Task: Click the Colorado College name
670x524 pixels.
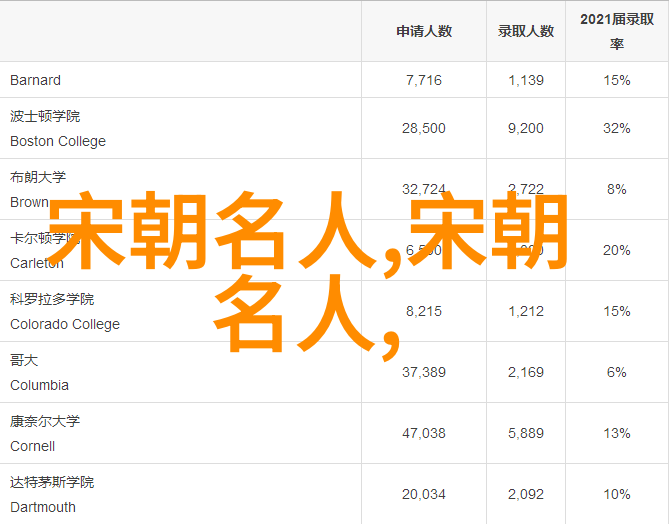Action: (x=65, y=324)
